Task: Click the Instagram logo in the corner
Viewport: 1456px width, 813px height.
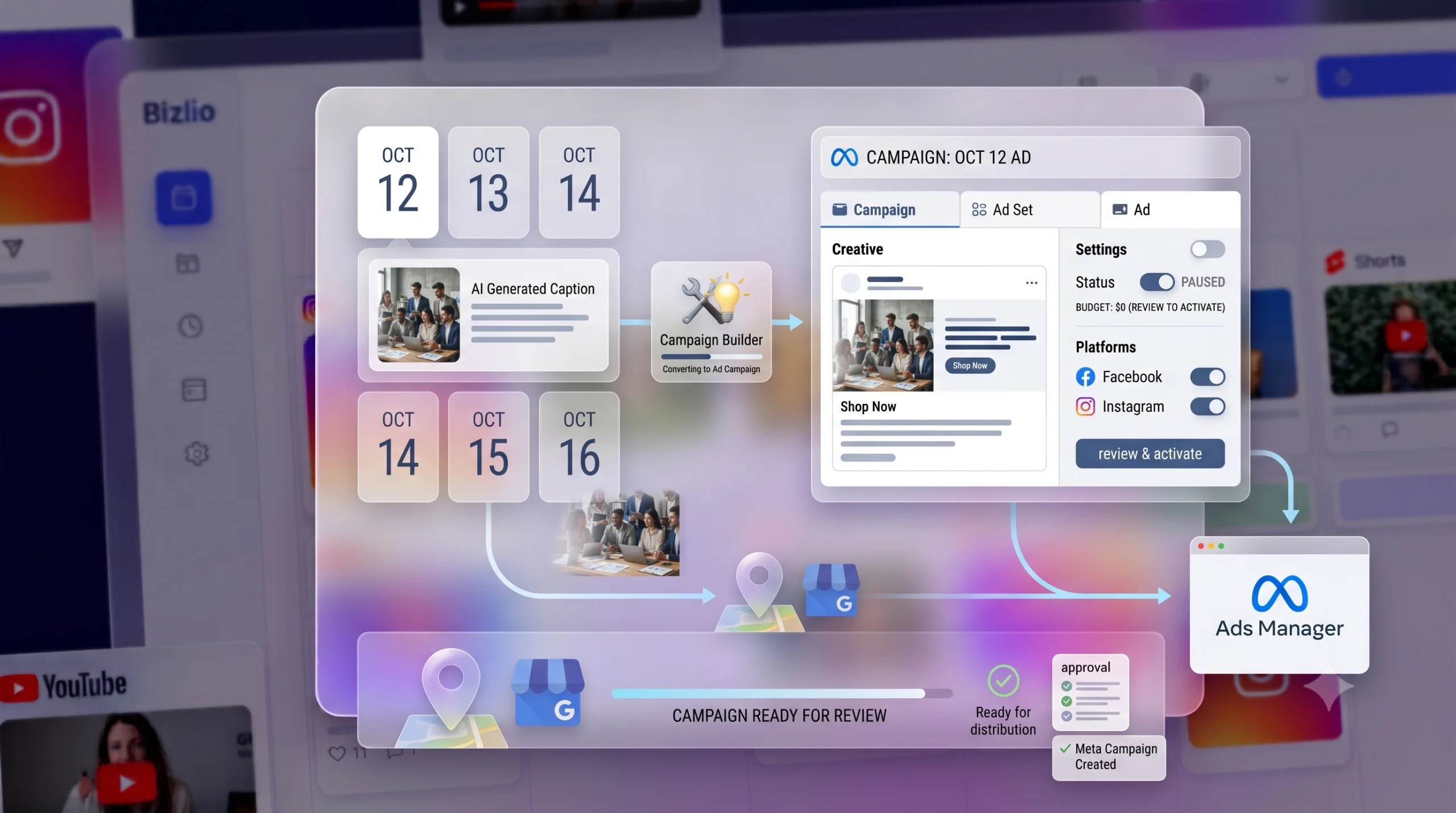Action: click(28, 127)
